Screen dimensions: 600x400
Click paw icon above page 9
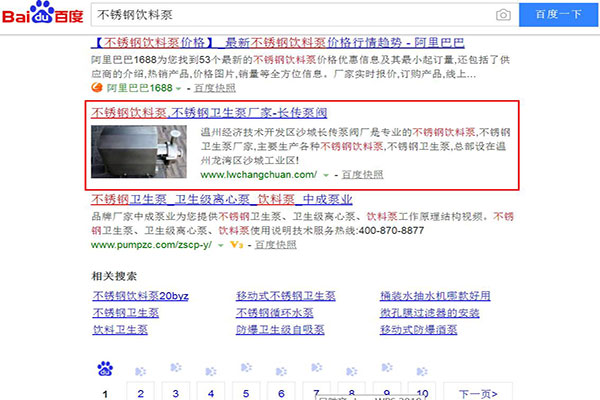(x=387, y=367)
